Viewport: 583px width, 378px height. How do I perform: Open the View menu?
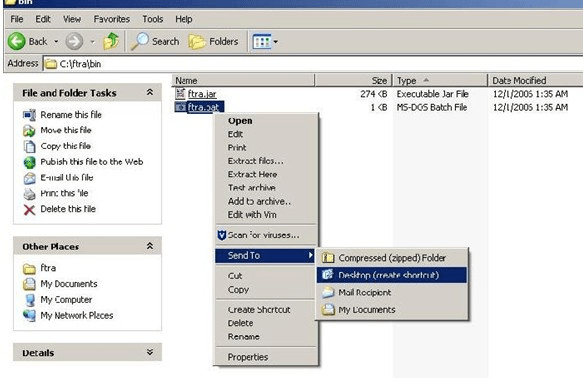[x=72, y=19]
